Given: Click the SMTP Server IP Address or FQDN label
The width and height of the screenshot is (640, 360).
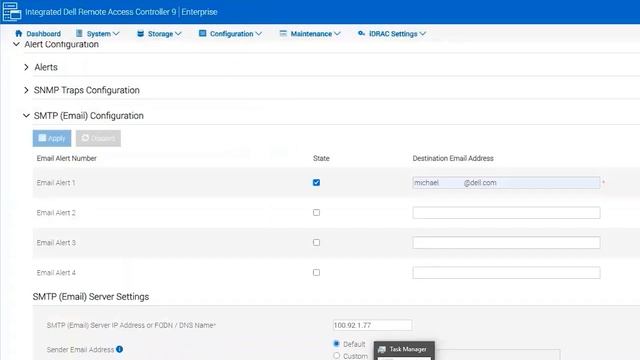Looking at the screenshot, I should [x=131, y=325].
